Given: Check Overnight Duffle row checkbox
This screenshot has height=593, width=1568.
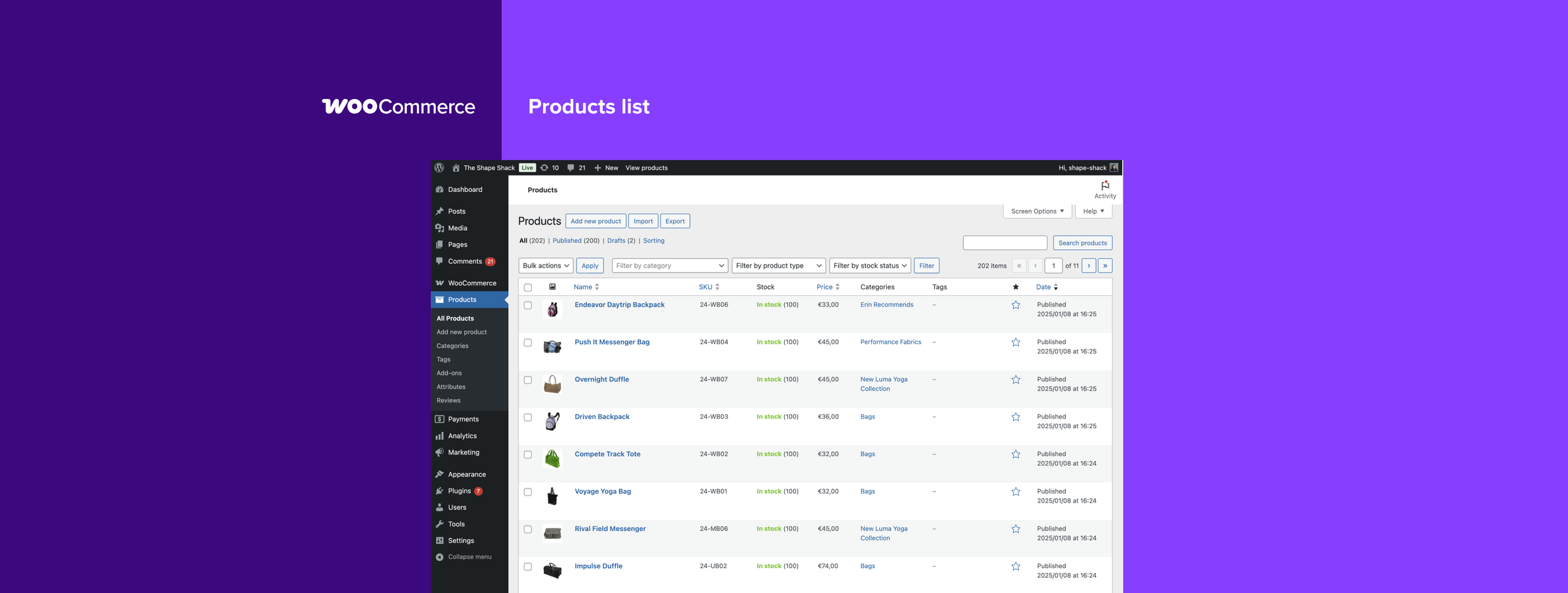Looking at the screenshot, I should coord(528,380).
